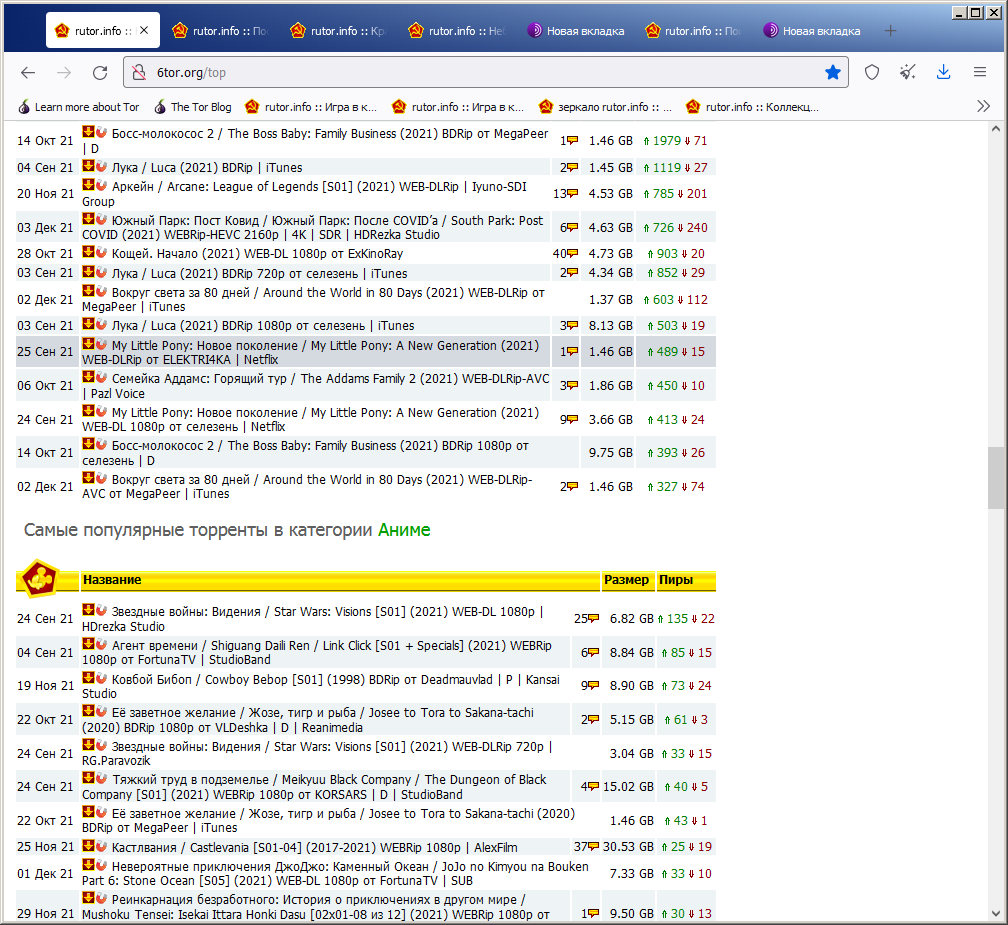Download torrent file for South Park: Post COVID
The image size is (1008, 925).
click(88, 219)
